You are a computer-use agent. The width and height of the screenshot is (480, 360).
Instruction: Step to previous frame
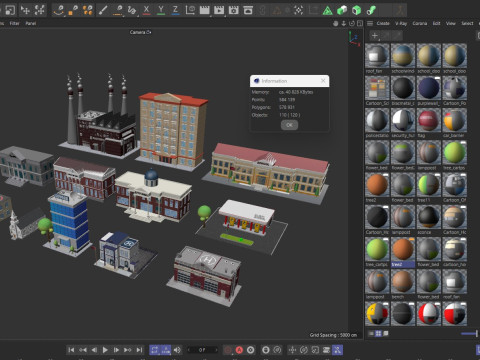[x=94, y=350]
